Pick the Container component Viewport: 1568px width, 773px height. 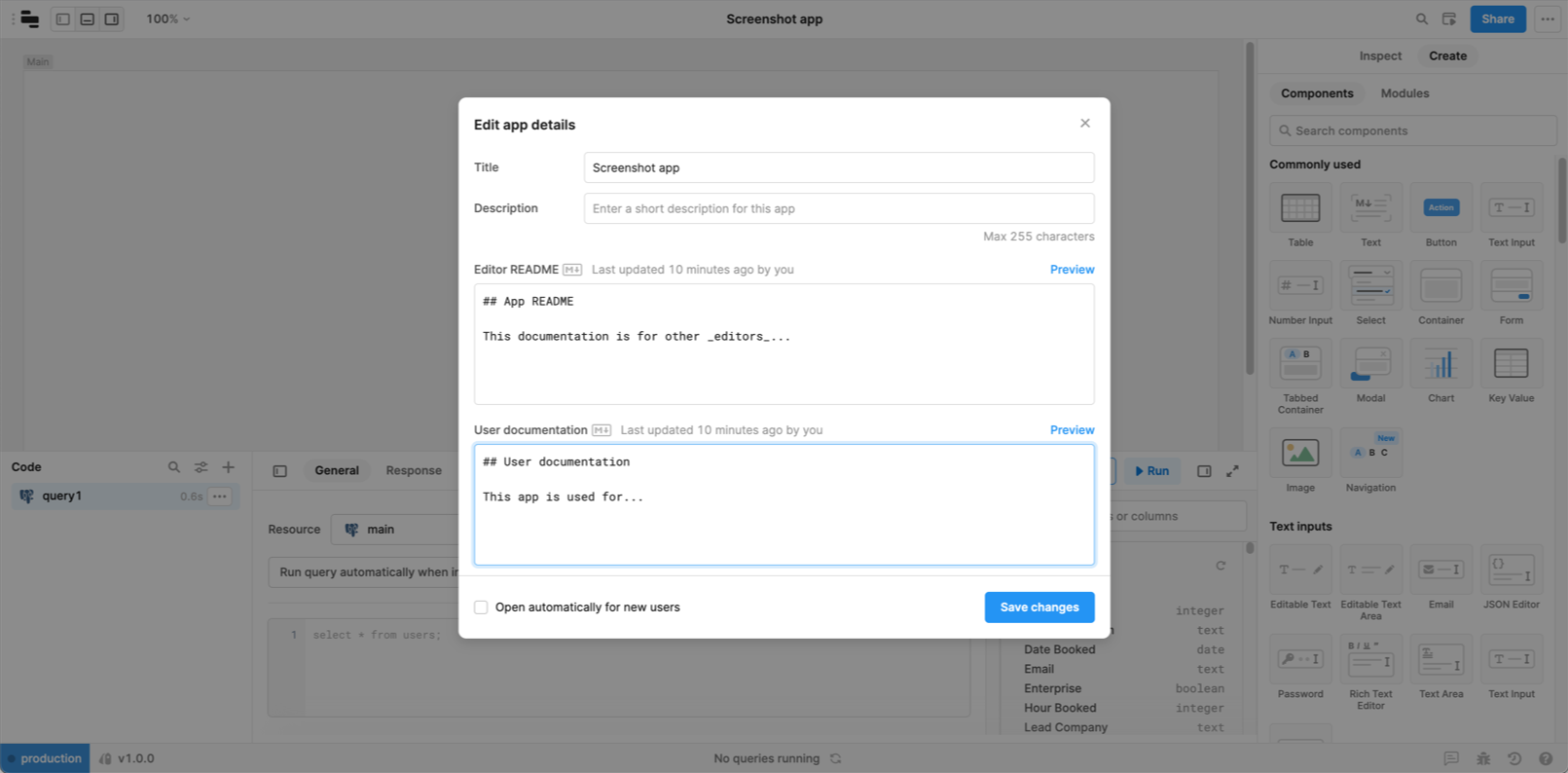1440,293
